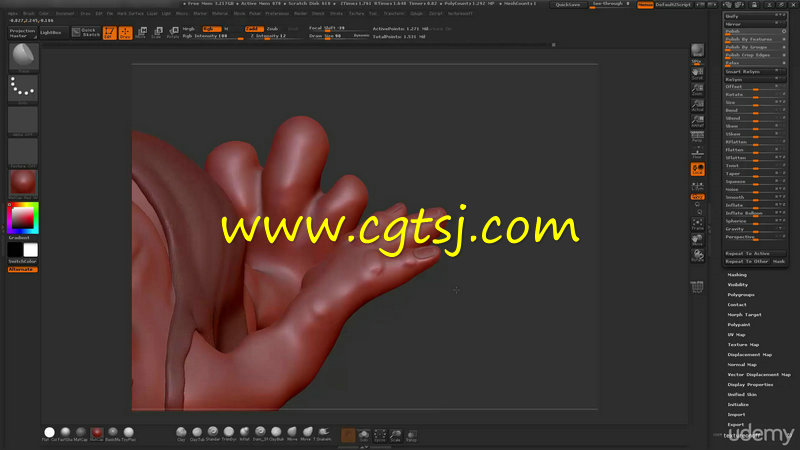Open the Texture selector slot
The height and width of the screenshot is (450, 800).
point(23,152)
